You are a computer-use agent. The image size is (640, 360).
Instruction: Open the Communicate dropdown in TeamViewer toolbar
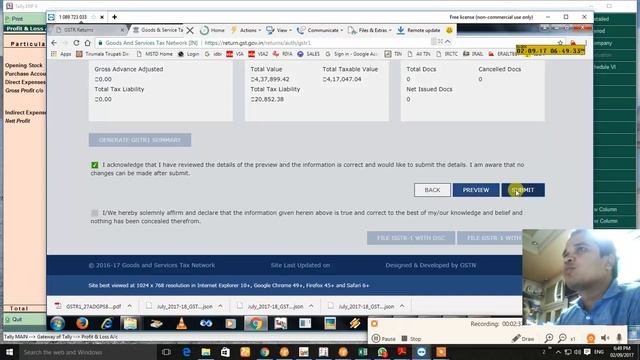coord(320,30)
